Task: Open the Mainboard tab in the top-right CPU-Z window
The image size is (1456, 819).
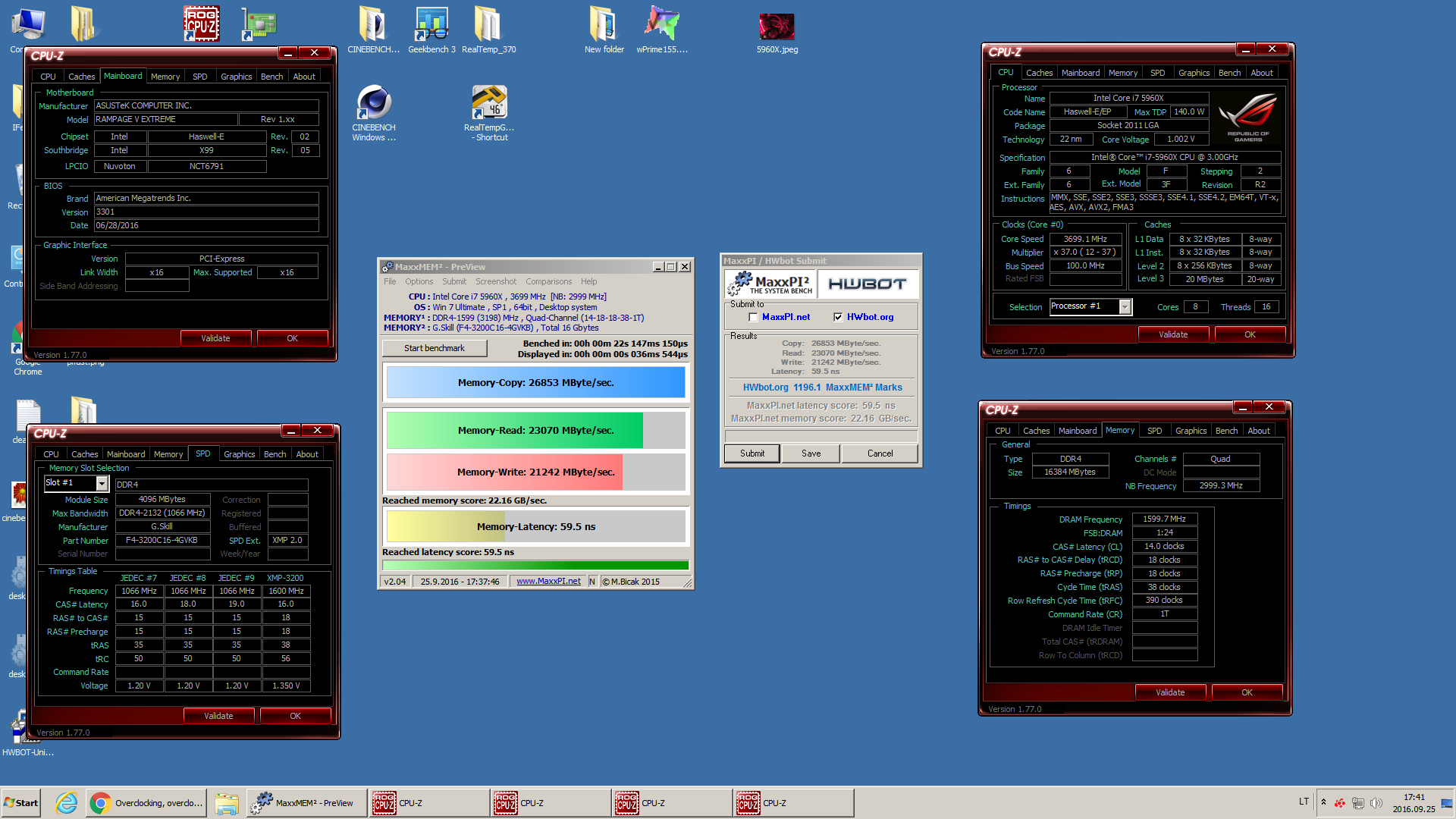Action: point(1080,73)
